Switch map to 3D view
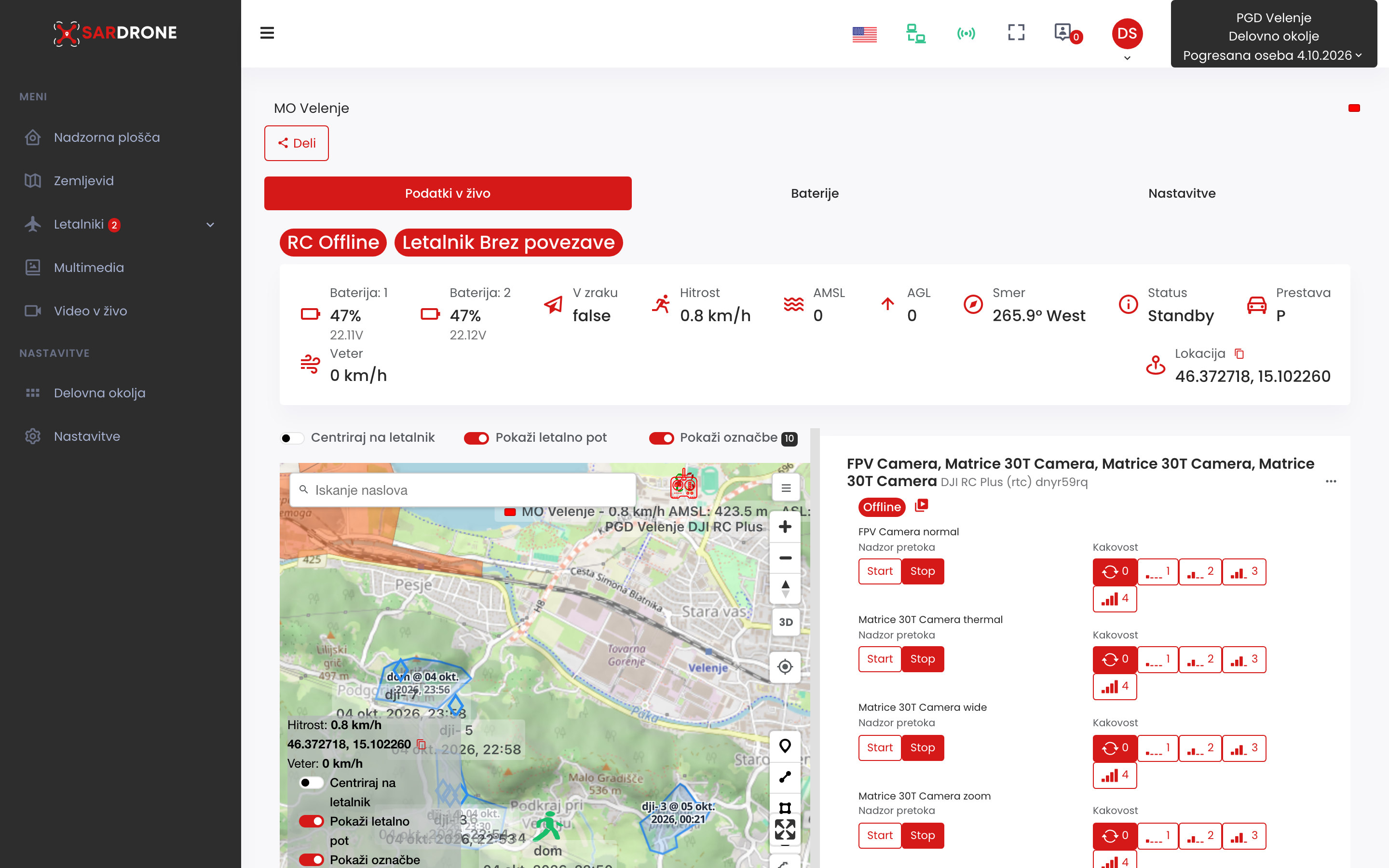Screen dimensions: 1389x868 [x=785, y=622]
